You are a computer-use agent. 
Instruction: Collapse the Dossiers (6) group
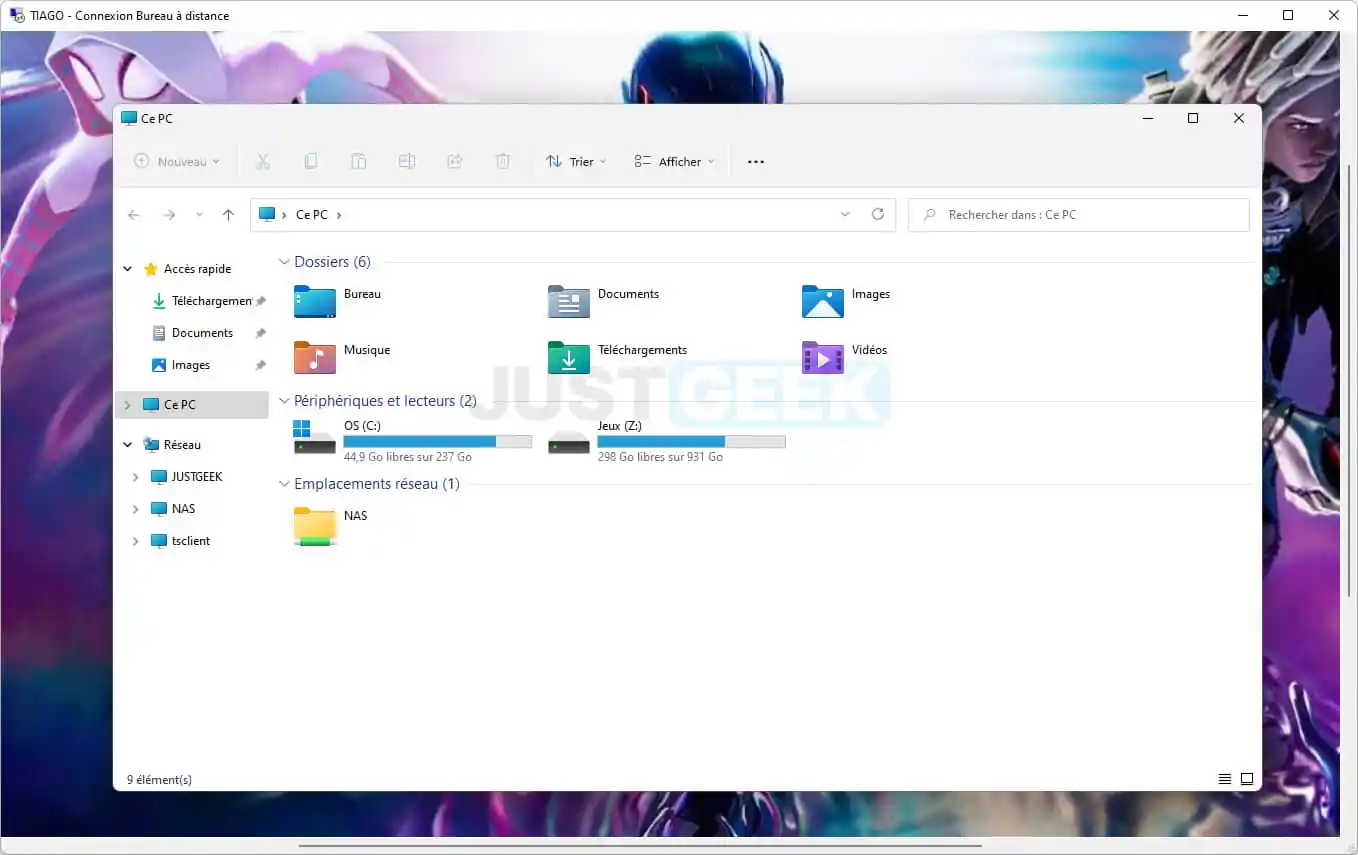click(x=284, y=262)
